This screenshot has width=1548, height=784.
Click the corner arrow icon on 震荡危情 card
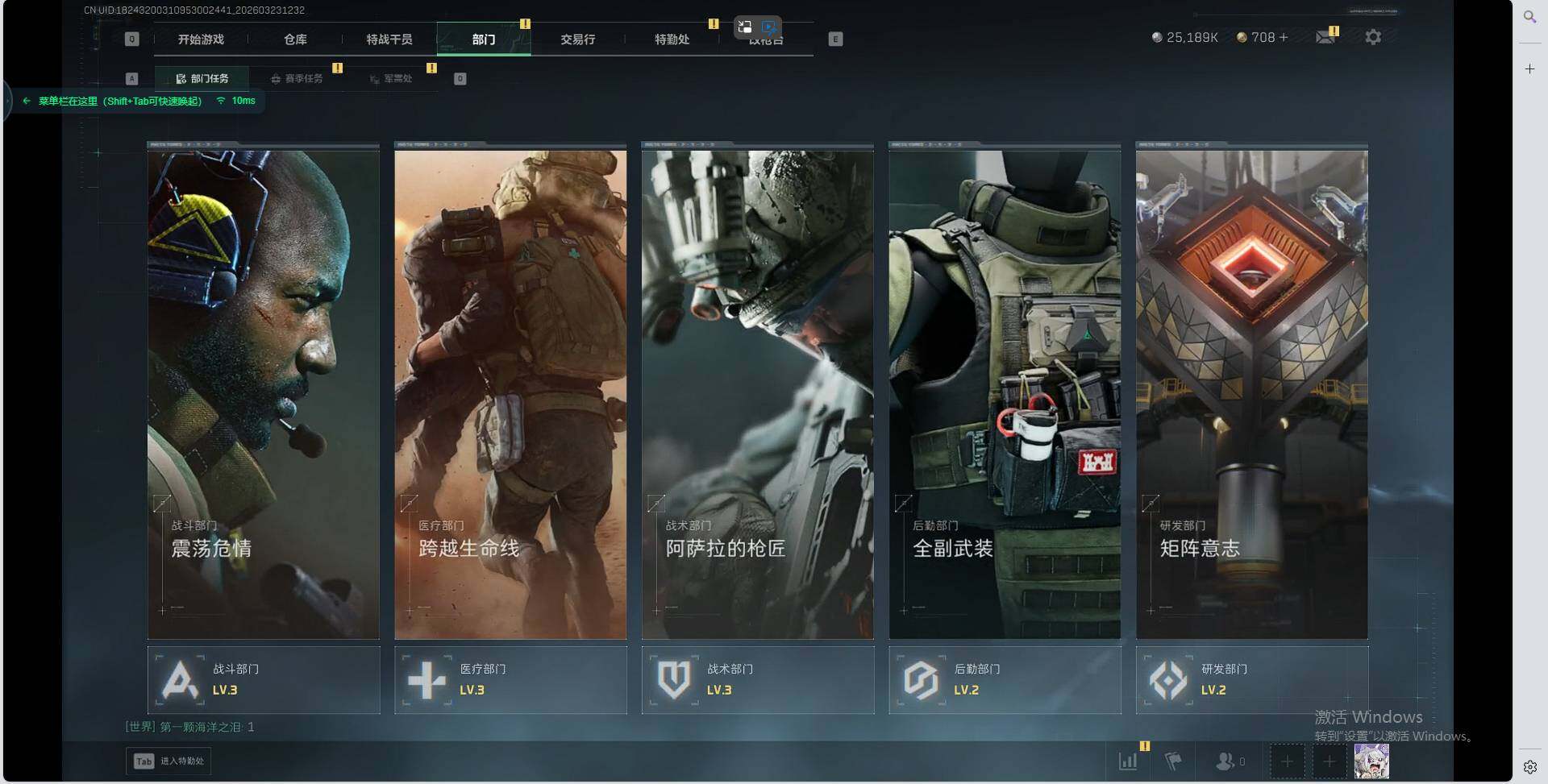click(x=162, y=503)
